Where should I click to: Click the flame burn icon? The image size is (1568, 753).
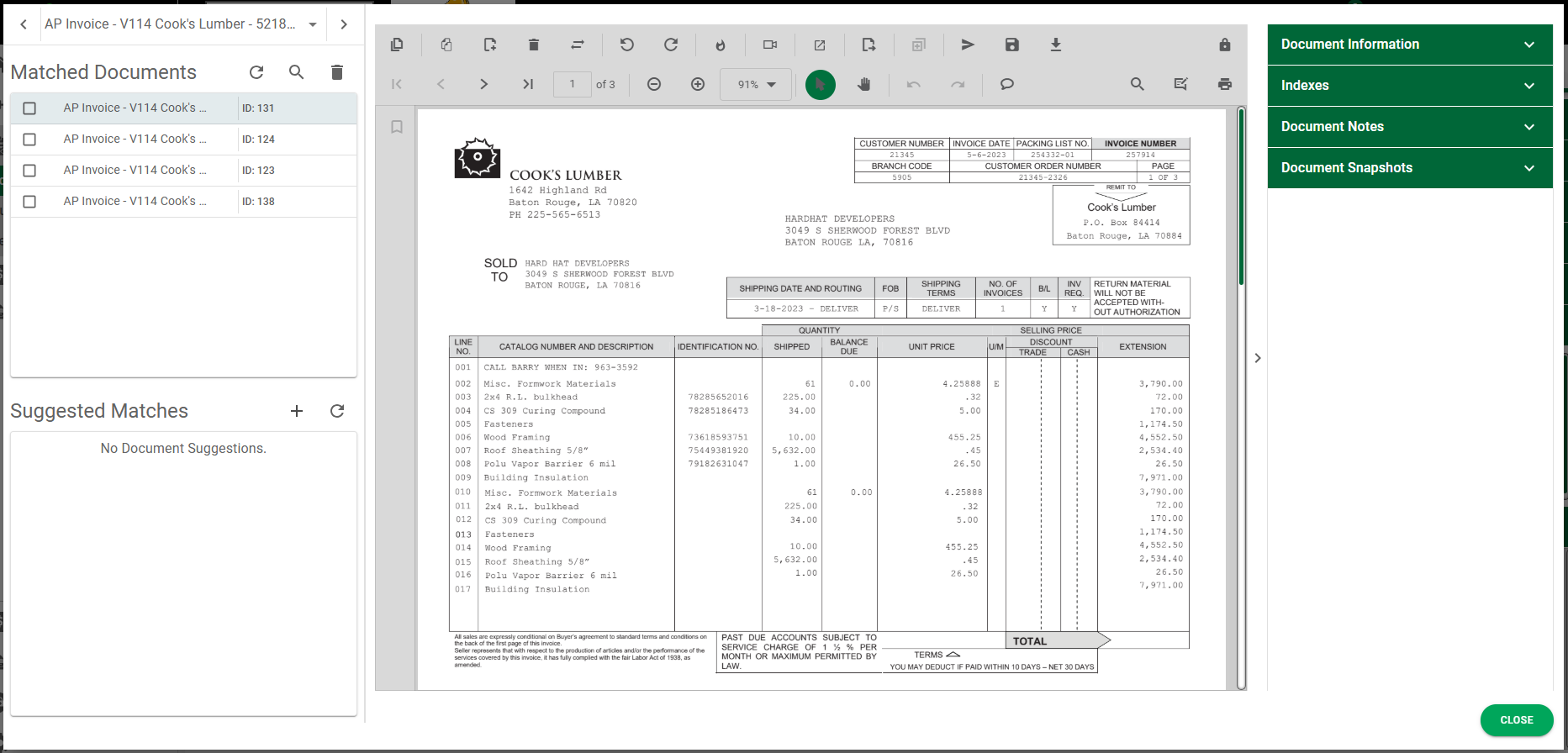[721, 45]
